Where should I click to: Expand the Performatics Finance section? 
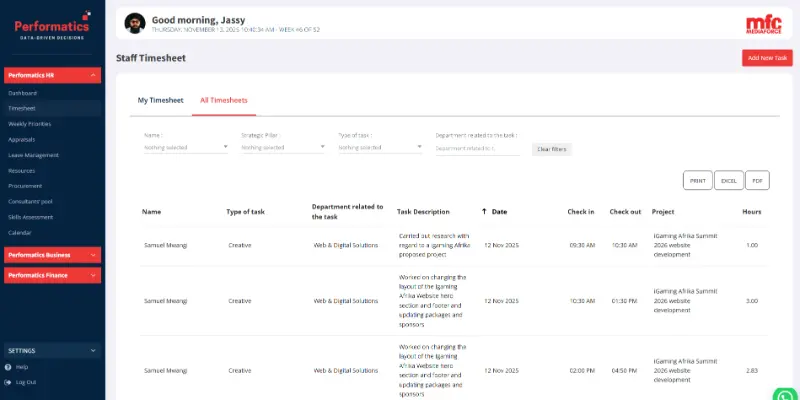94,275
